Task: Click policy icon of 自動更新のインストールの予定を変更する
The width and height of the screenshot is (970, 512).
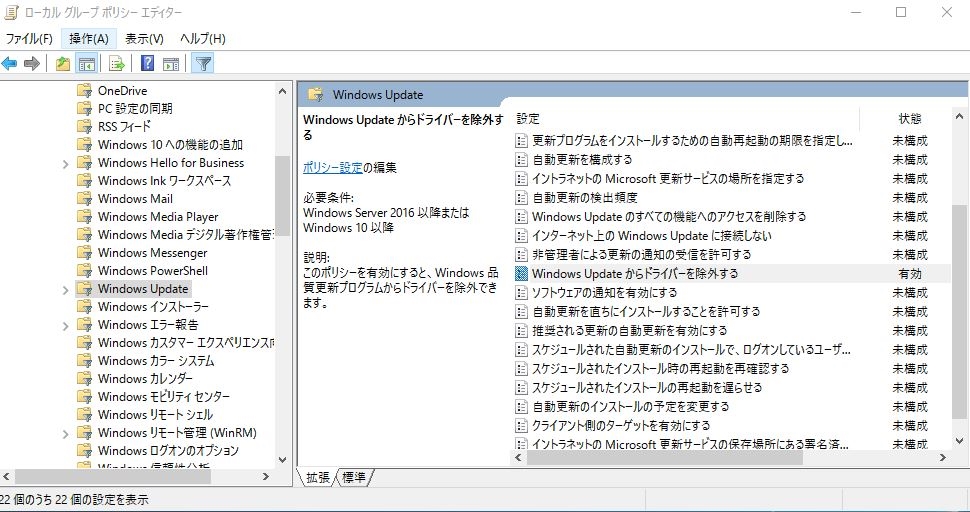Action: click(x=521, y=406)
